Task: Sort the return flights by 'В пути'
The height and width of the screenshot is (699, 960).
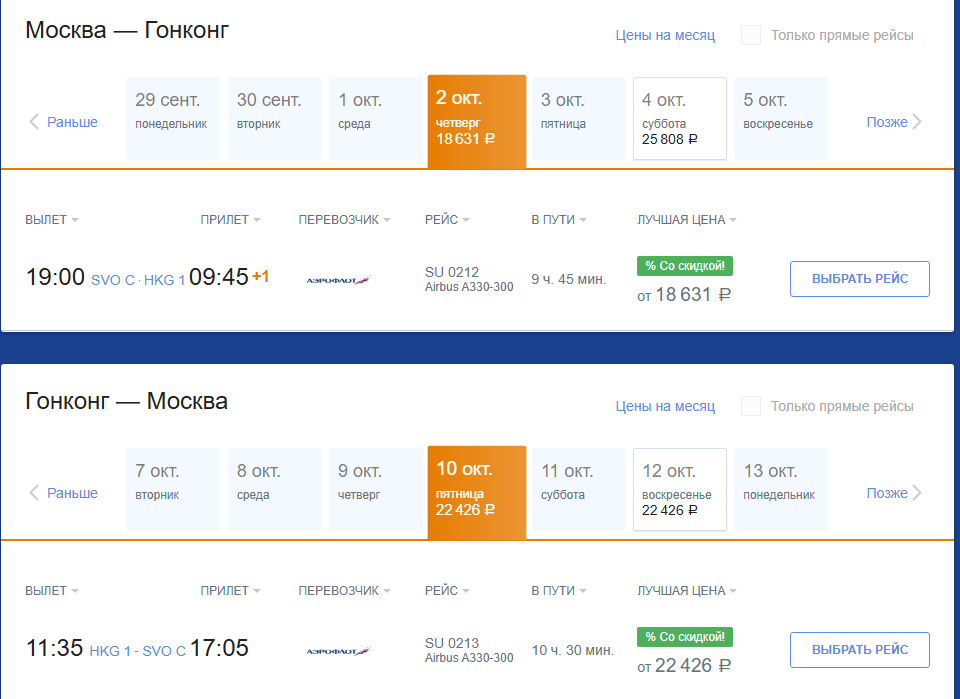Action: click(558, 591)
